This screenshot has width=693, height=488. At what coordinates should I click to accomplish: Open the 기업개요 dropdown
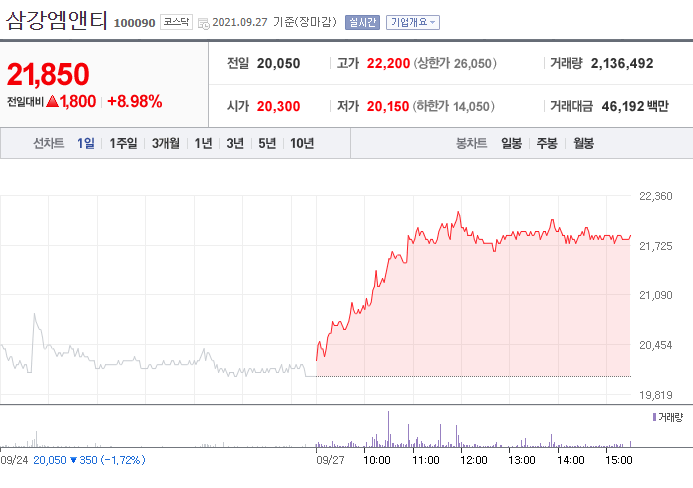click(413, 22)
